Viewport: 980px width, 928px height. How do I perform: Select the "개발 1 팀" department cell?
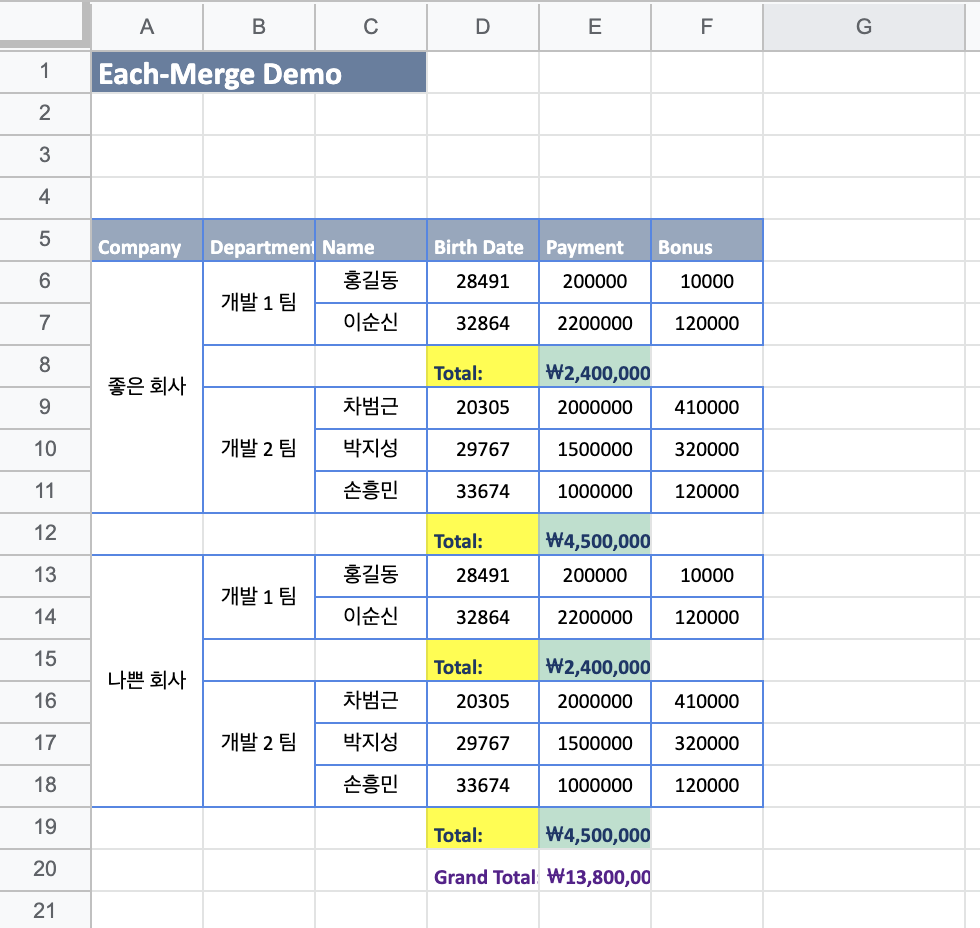click(259, 302)
